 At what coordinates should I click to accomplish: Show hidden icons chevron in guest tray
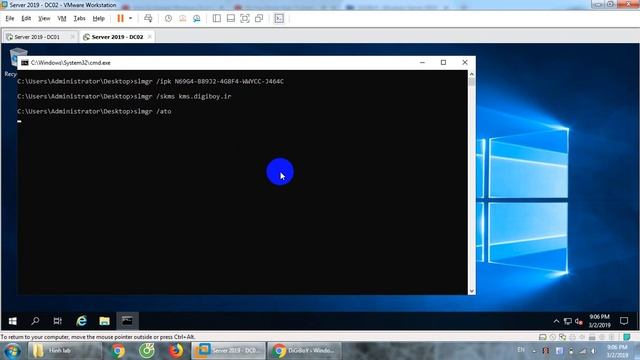coord(556,321)
